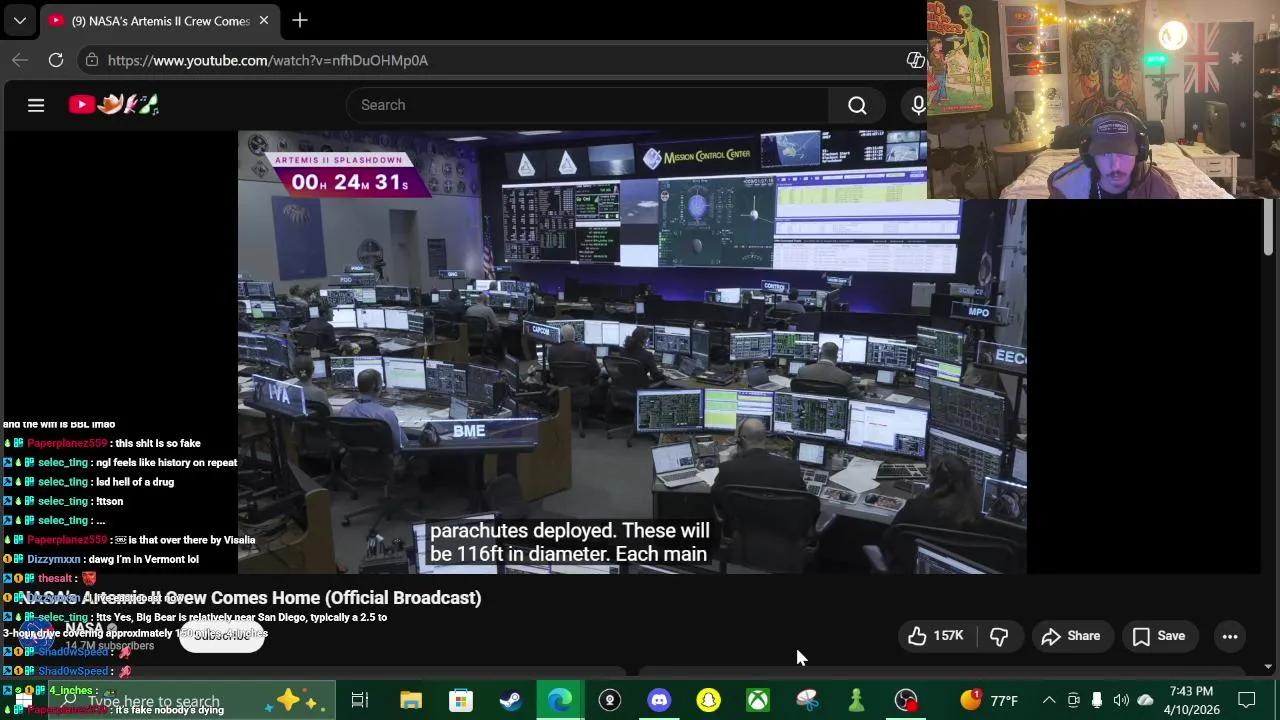Open the video title text
This screenshot has height=720, width=1280.
(250, 597)
